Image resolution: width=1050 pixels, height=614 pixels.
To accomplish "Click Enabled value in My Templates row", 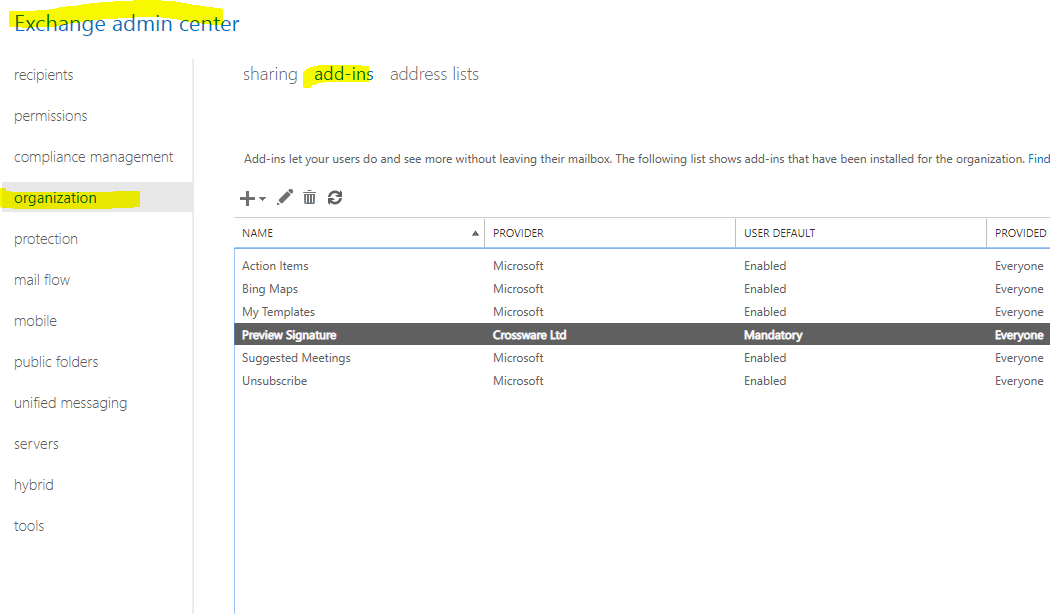I will tap(765, 312).
